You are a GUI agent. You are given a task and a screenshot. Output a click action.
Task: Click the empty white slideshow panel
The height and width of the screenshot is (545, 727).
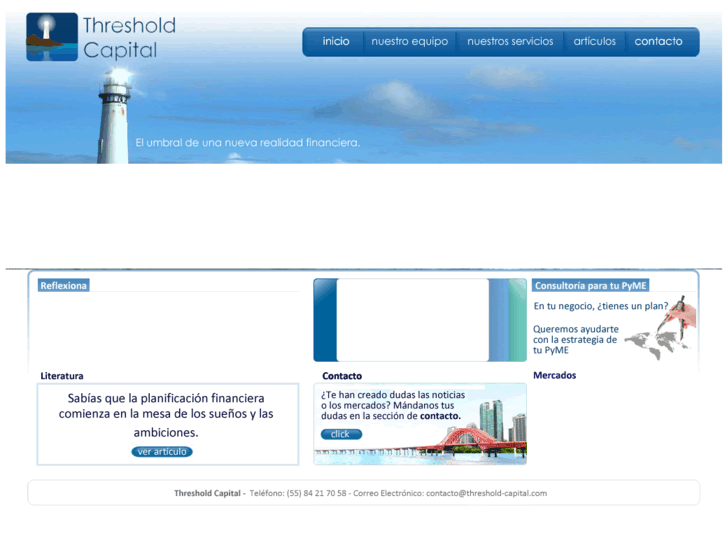[413, 320]
